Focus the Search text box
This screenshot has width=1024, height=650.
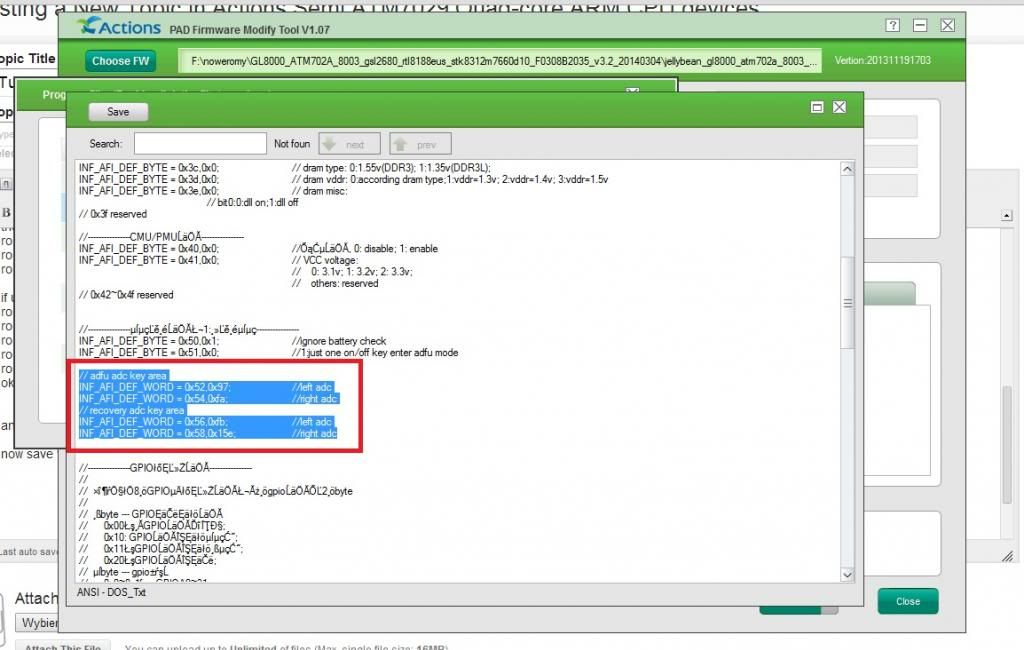point(200,144)
